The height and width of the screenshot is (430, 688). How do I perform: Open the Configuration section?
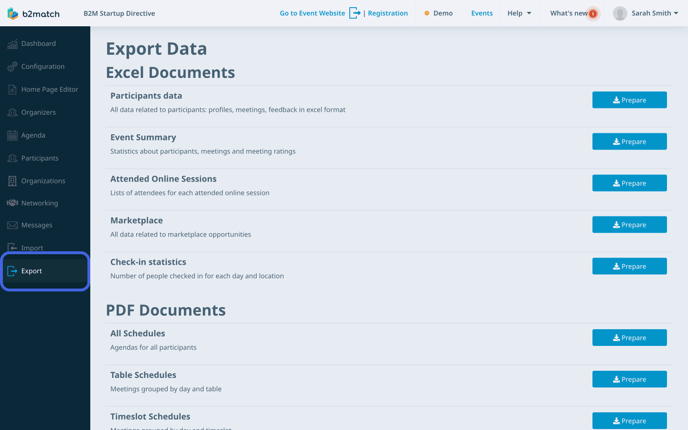(x=45, y=66)
